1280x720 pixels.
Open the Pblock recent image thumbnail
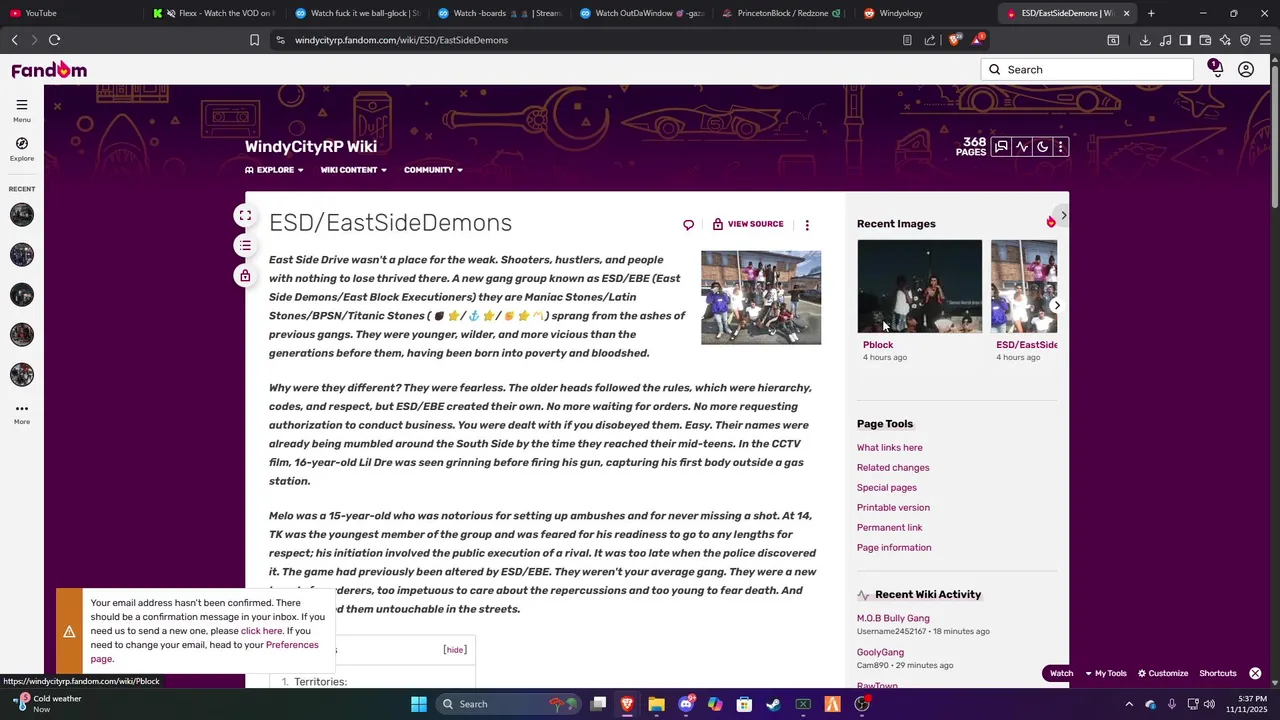(919, 286)
